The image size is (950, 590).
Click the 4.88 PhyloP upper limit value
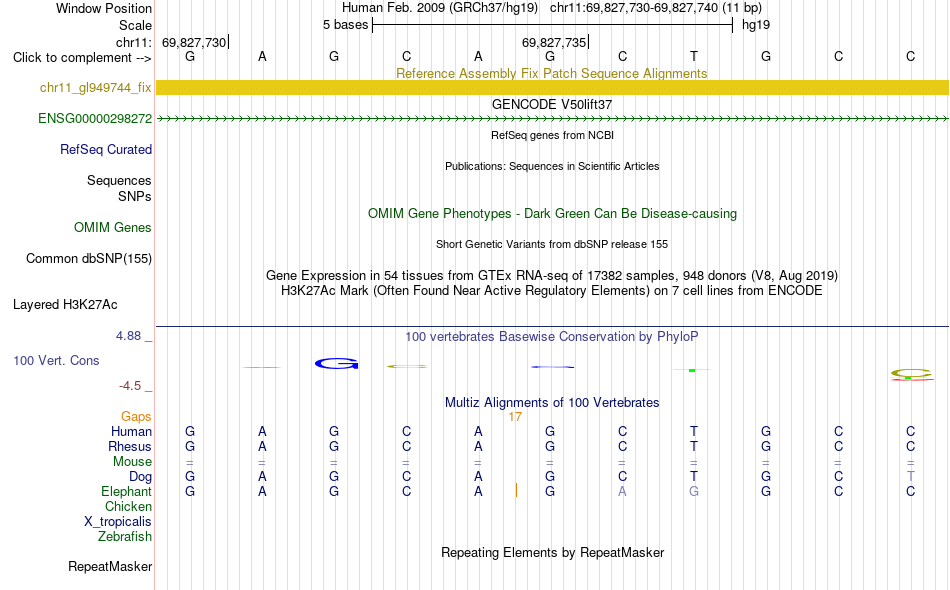(128, 336)
